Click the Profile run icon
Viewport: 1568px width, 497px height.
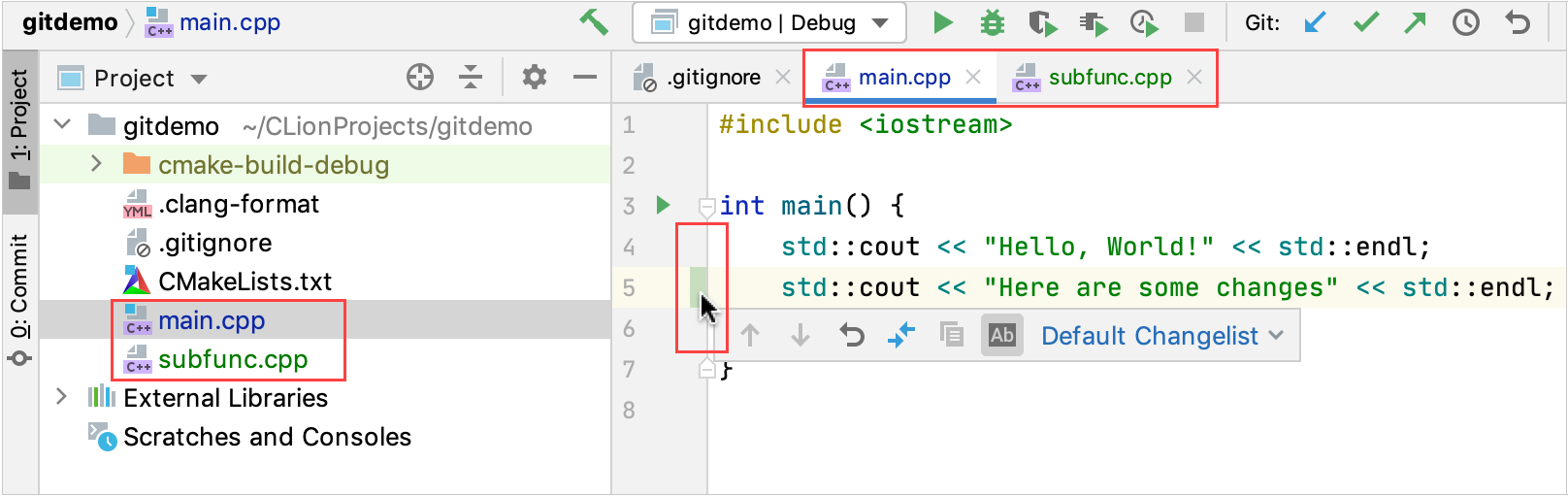tap(1094, 22)
